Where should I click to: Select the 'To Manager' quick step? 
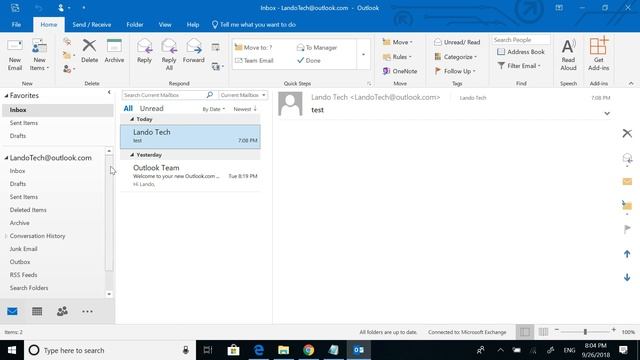tap(317, 47)
